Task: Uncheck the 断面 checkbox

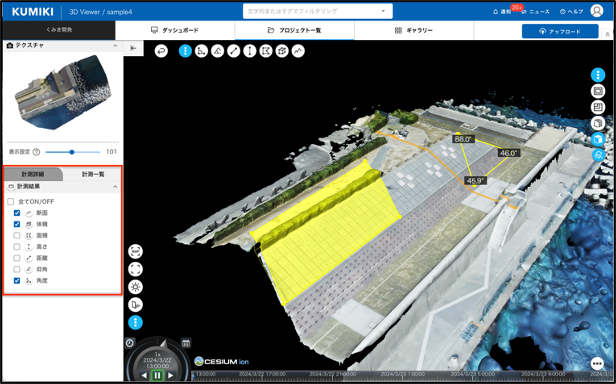Action: pos(17,213)
